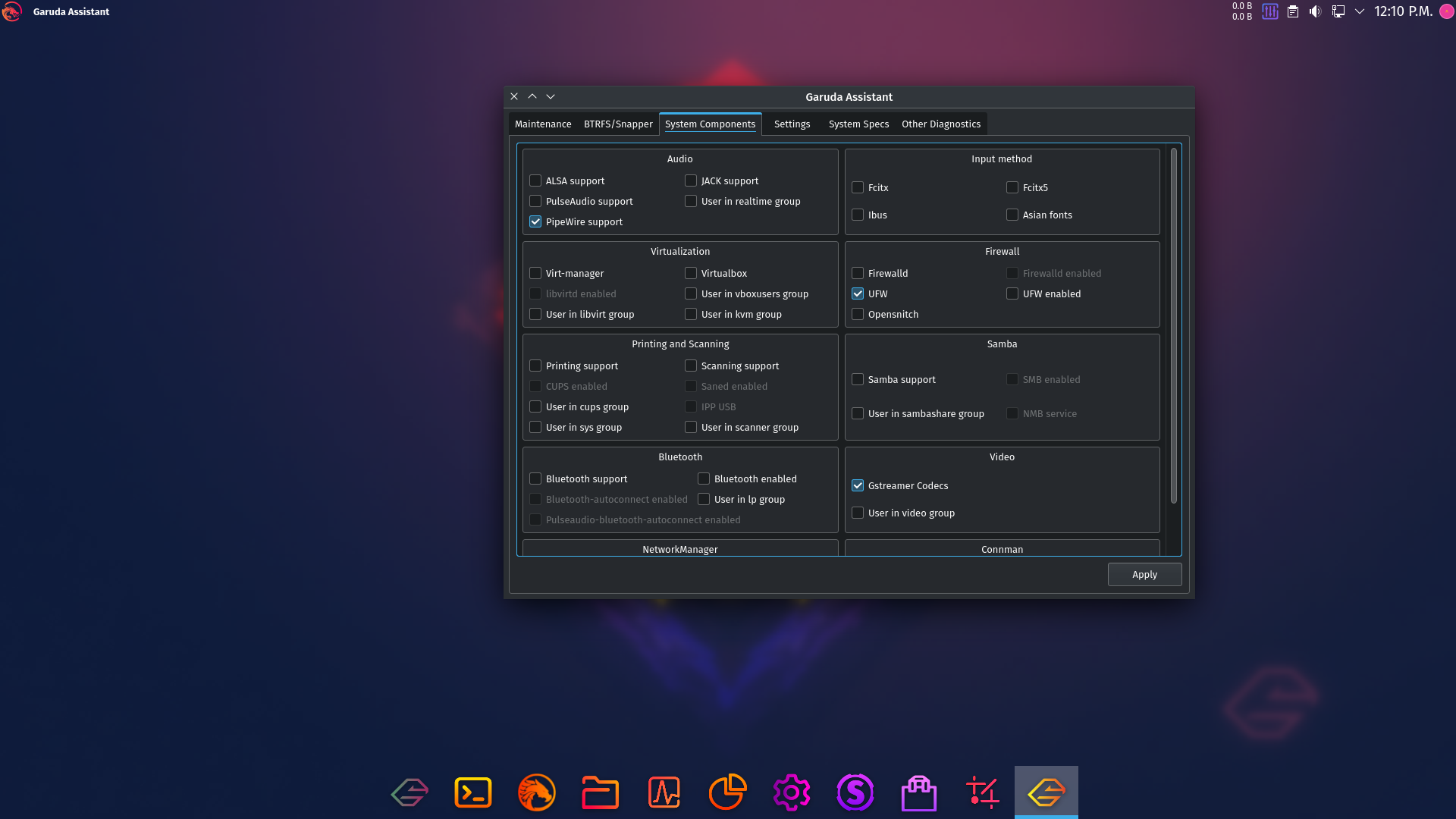Tick User in kvm group
The image size is (1456, 819).
[x=691, y=314]
